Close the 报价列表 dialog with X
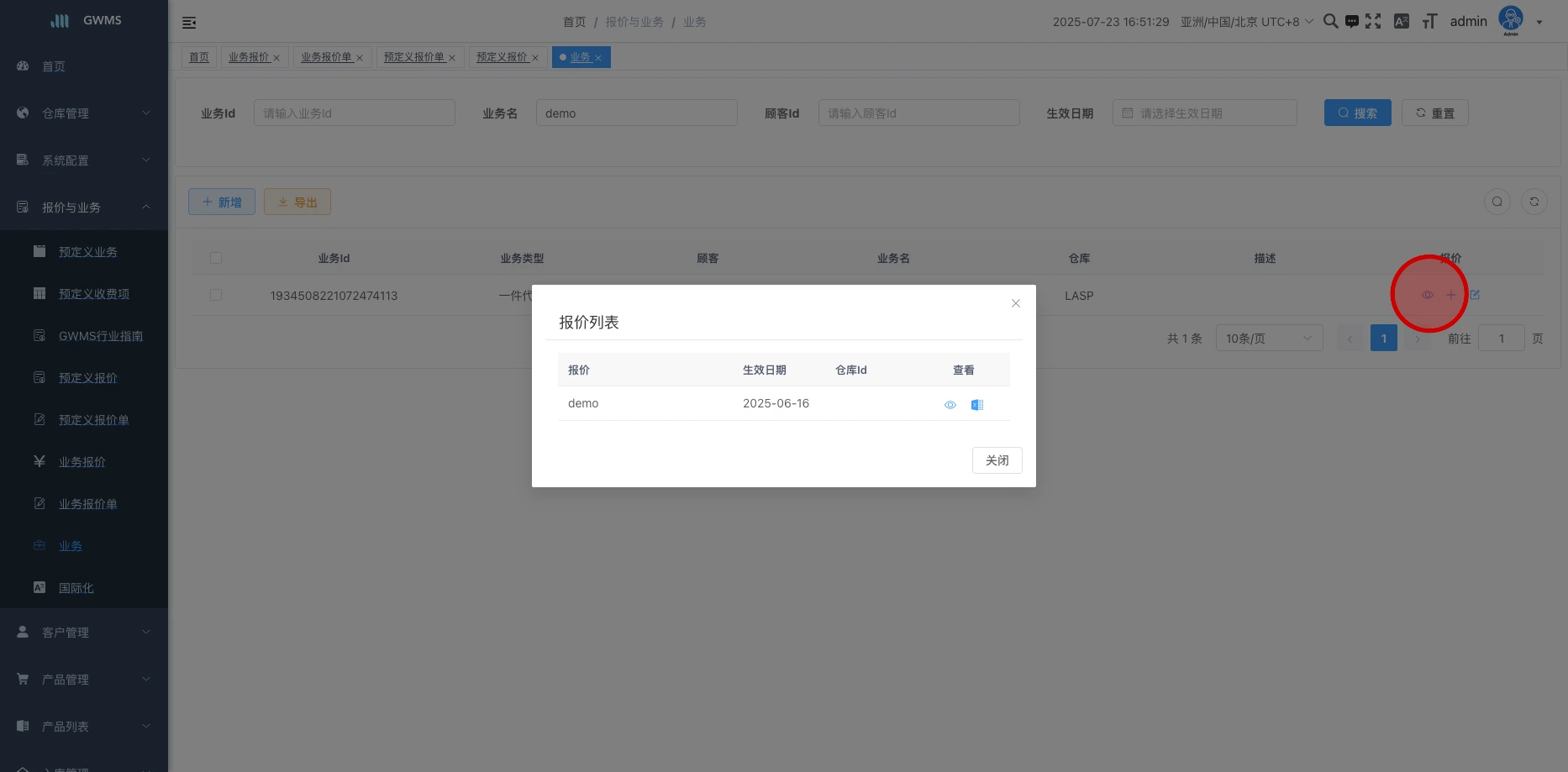The image size is (1568, 772). [x=1016, y=303]
